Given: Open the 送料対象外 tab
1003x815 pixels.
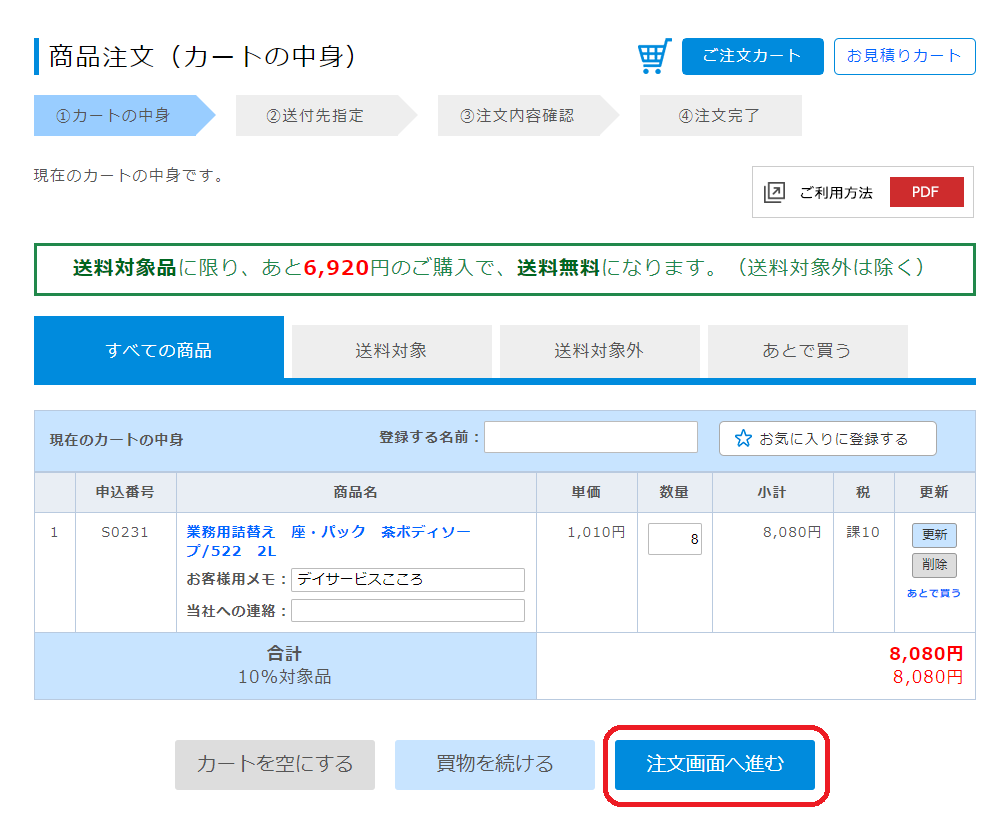Looking at the screenshot, I should point(599,350).
